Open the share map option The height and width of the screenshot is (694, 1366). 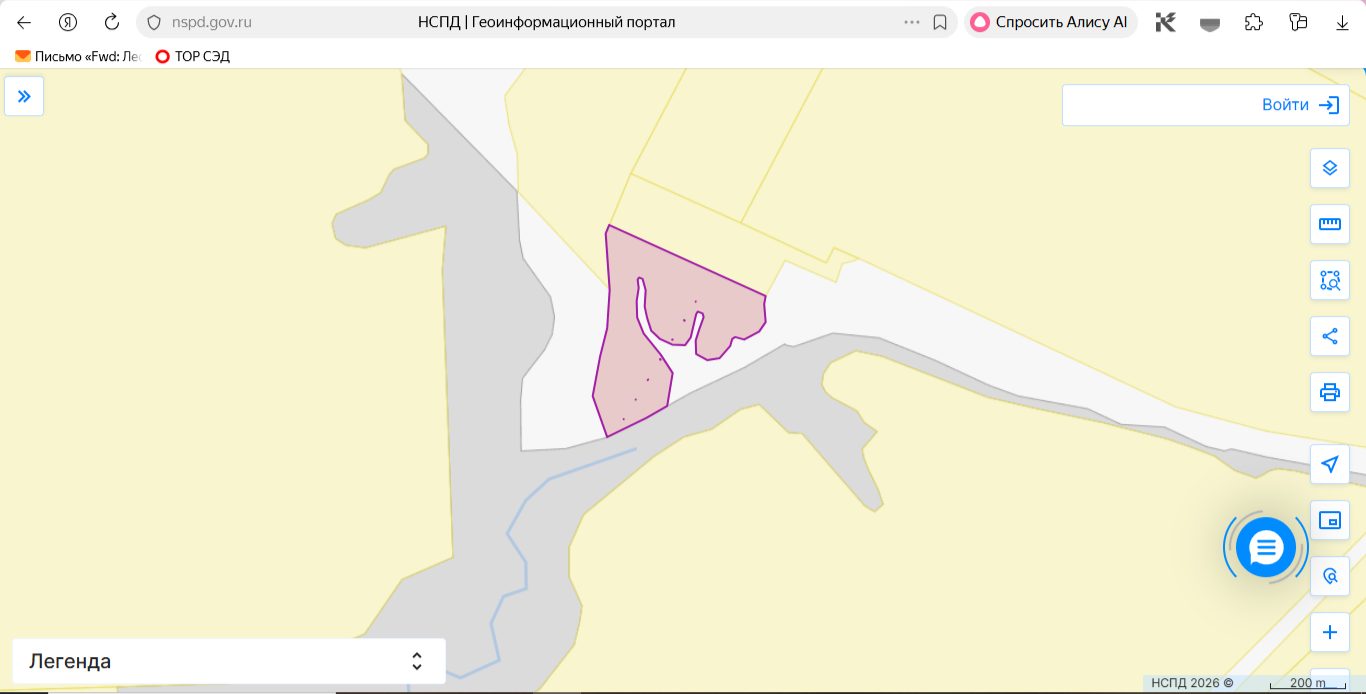click(x=1330, y=336)
